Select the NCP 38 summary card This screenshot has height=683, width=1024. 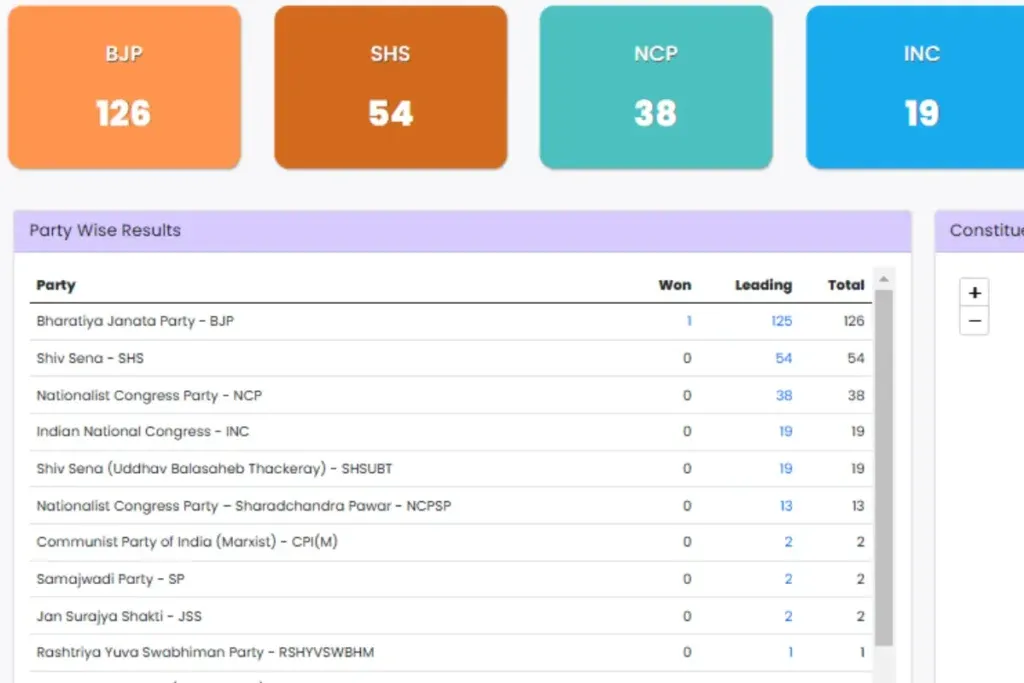click(x=656, y=87)
